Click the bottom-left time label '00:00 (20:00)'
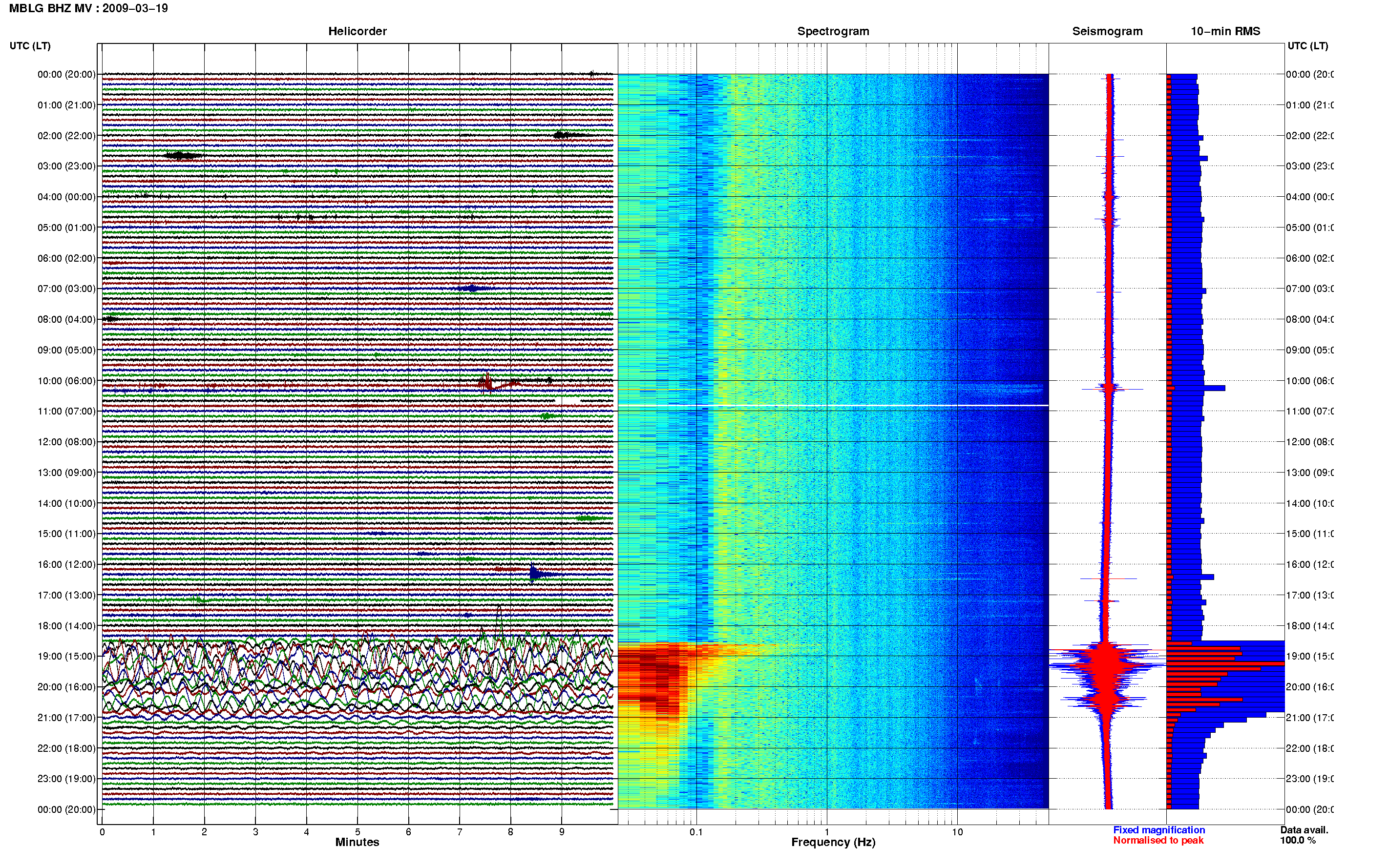1389x868 pixels. click(x=66, y=809)
